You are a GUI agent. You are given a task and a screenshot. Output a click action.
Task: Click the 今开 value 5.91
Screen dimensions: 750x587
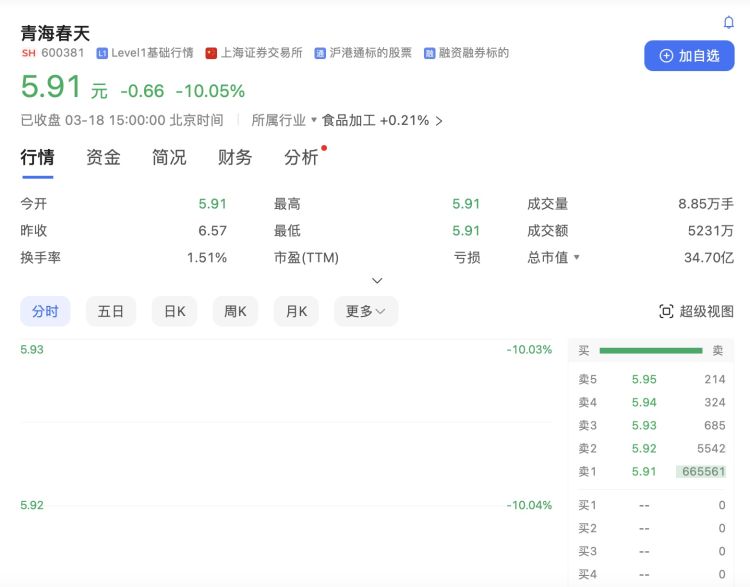tap(212, 204)
